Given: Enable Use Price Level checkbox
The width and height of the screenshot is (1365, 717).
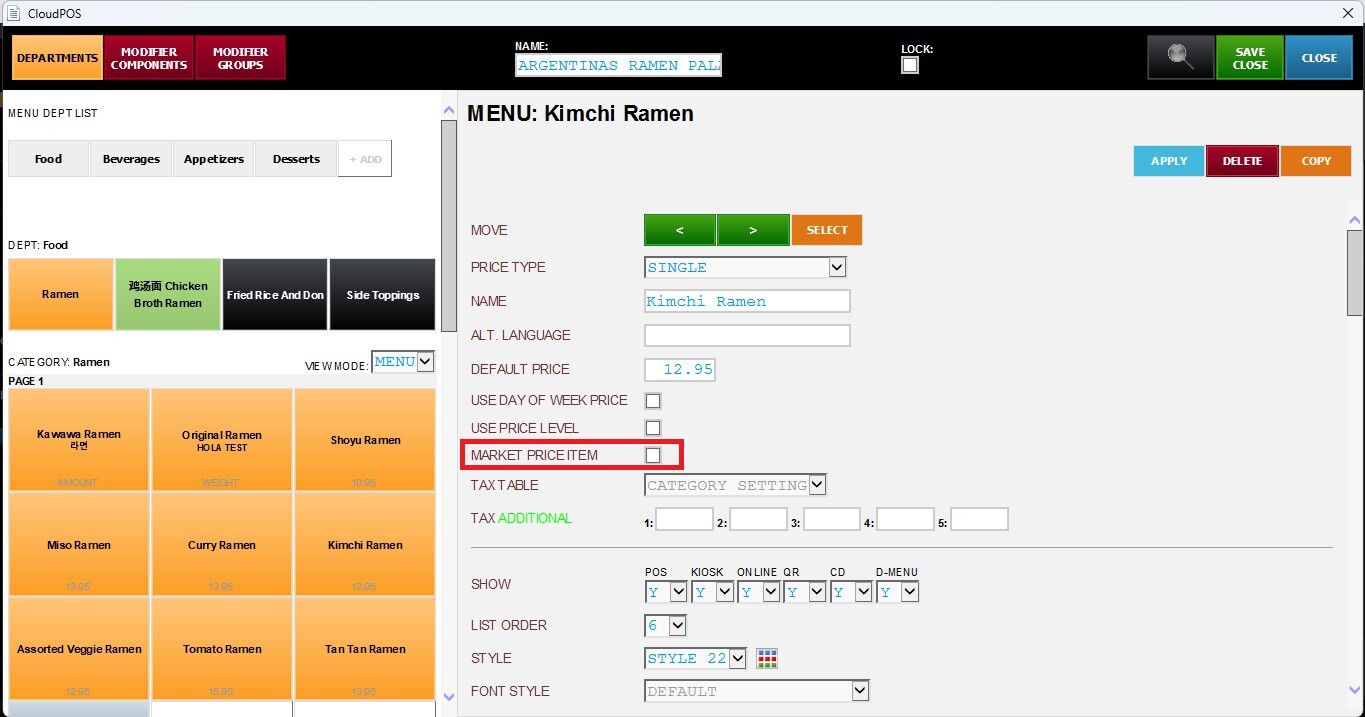Looking at the screenshot, I should point(653,428).
